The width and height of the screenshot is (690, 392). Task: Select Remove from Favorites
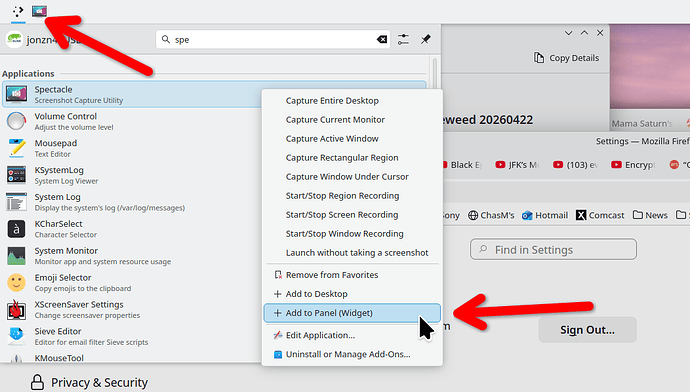click(x=352, y=275)
